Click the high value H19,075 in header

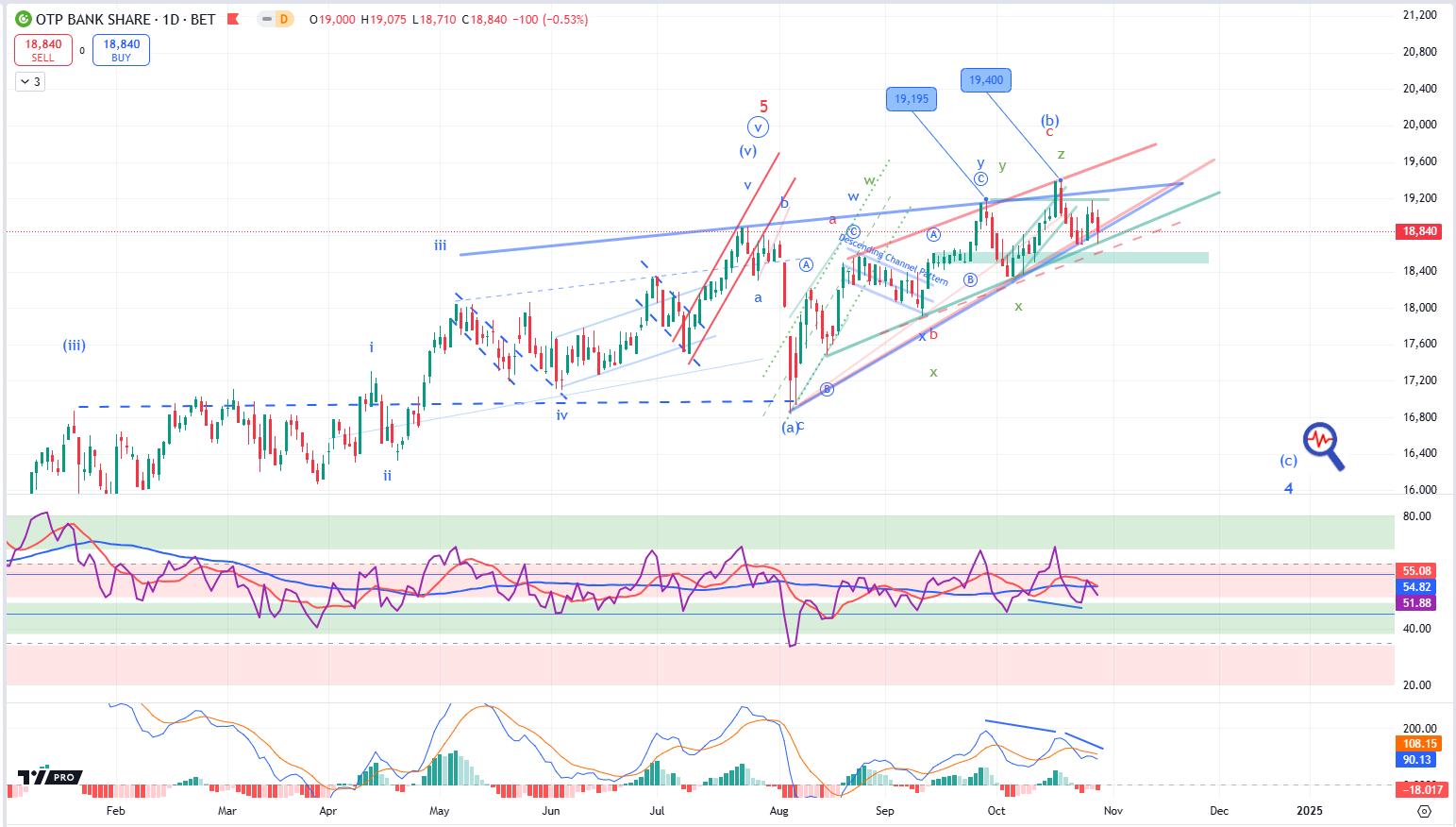384,19
